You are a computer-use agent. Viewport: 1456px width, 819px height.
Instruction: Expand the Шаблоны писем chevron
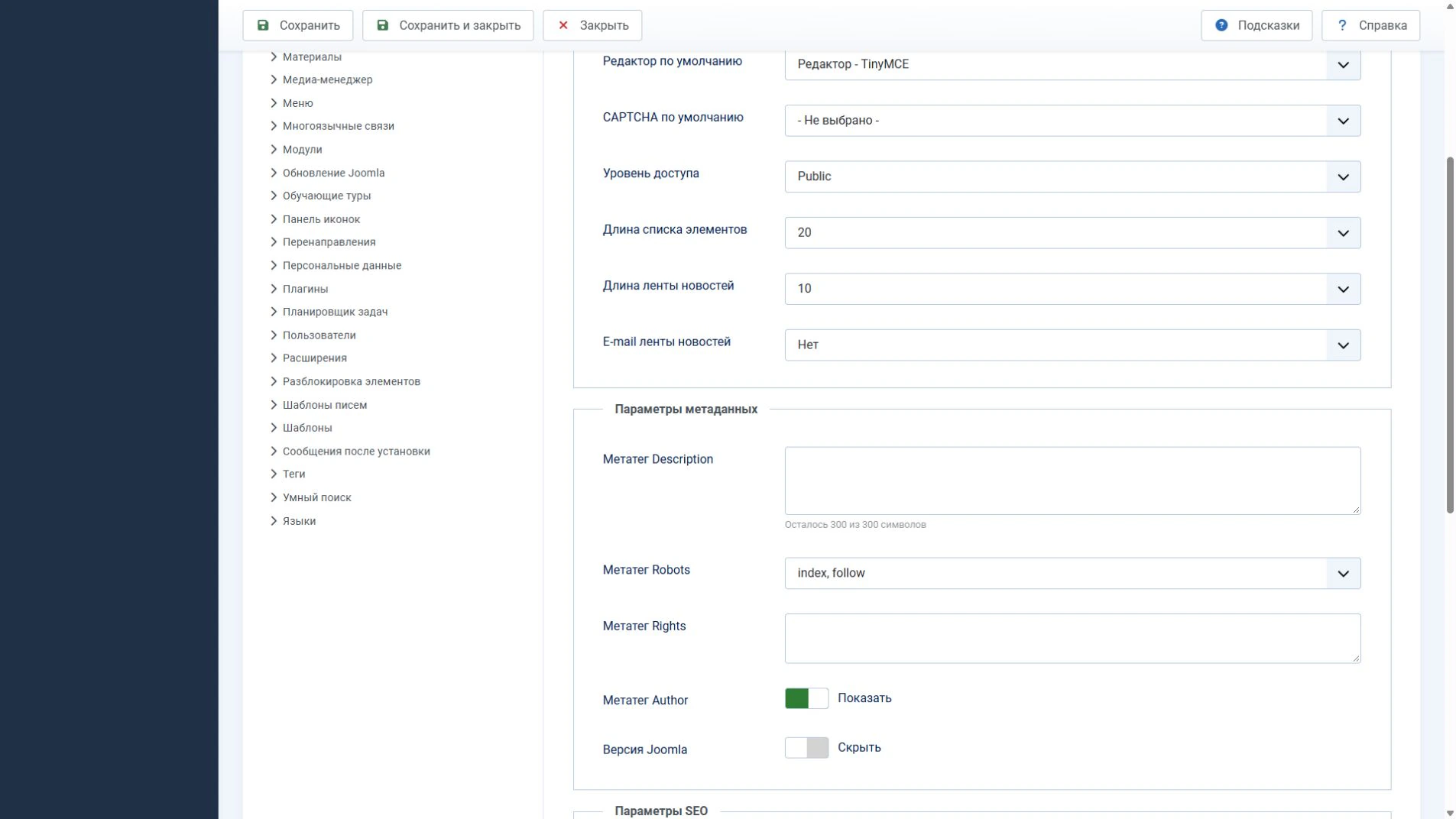(274, 405)
